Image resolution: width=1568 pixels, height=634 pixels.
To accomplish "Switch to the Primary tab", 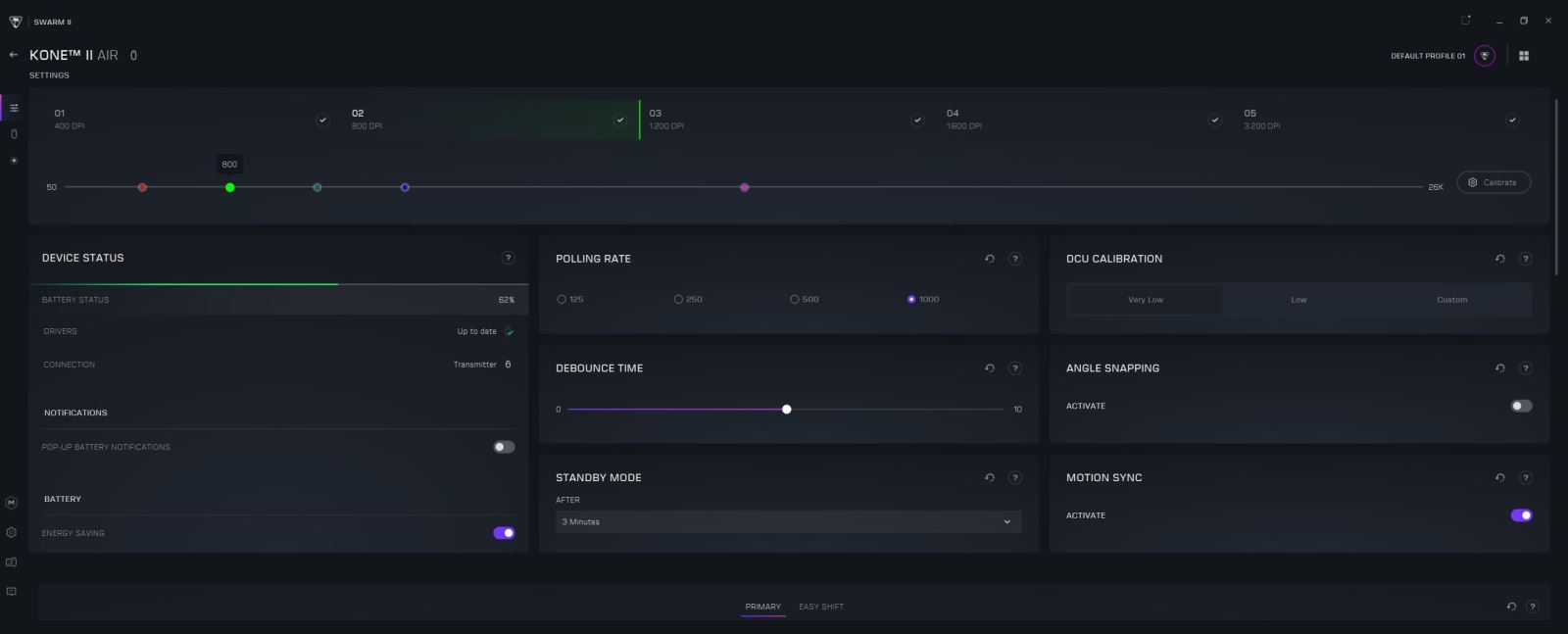I will [763, 607].
